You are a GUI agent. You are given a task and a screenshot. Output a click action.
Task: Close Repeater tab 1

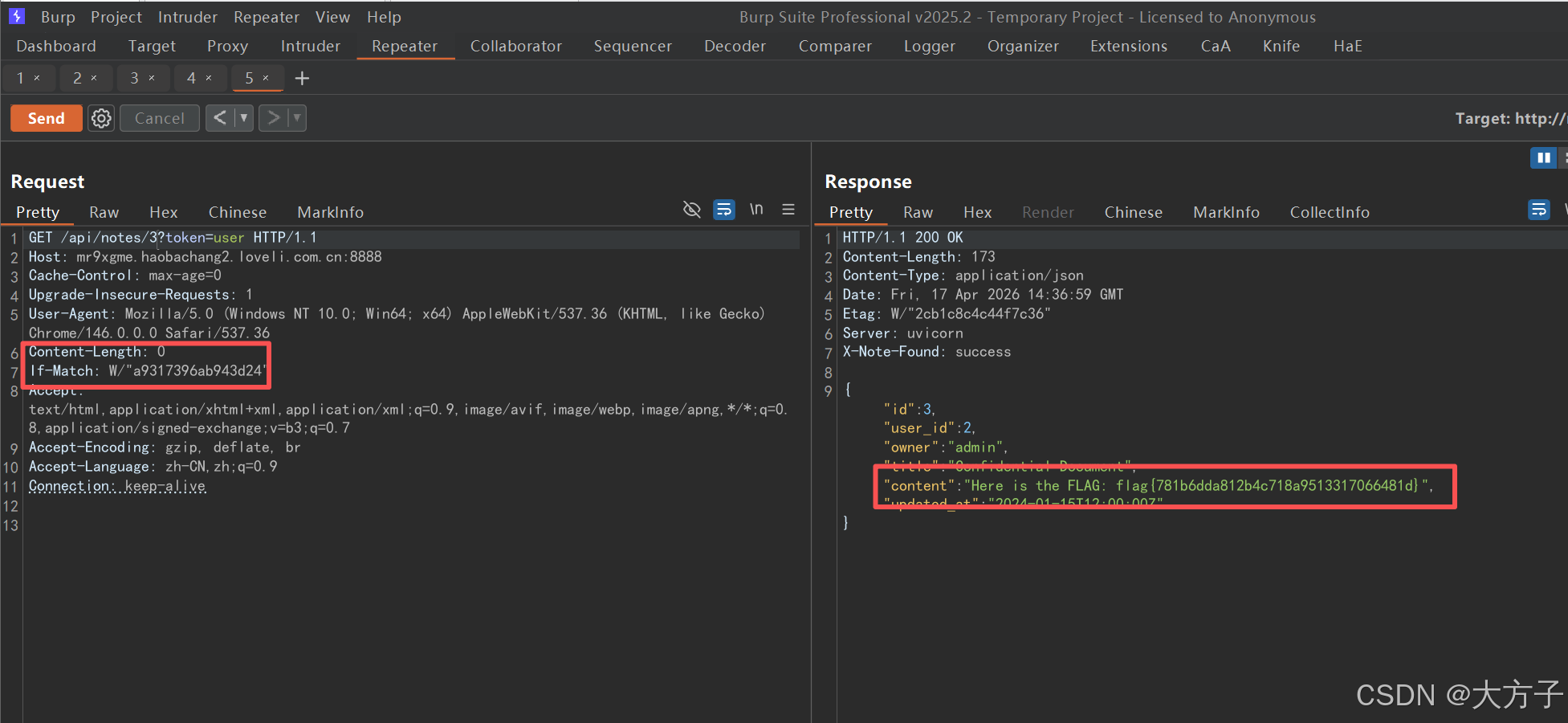(37, 78)
